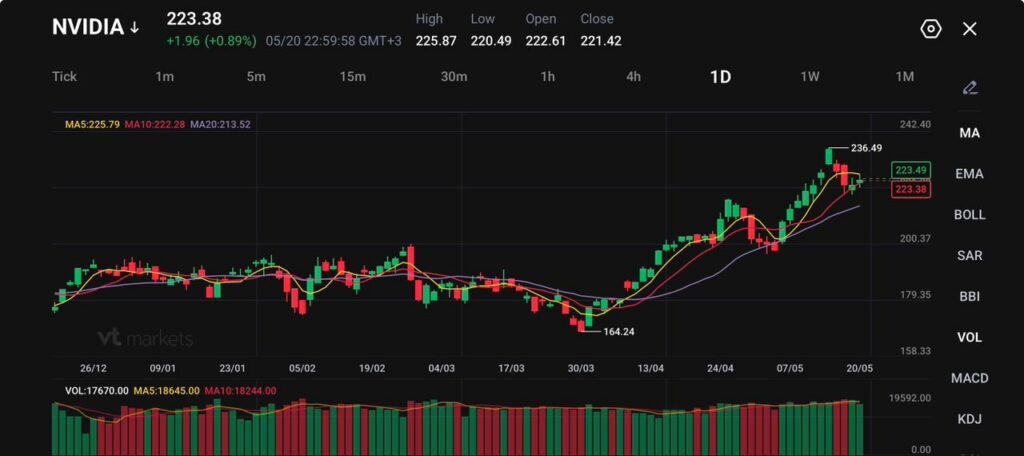This screenshot has width=1024, height=456.
Task: Select the 30m timeframe
Action: click(454, 76)
